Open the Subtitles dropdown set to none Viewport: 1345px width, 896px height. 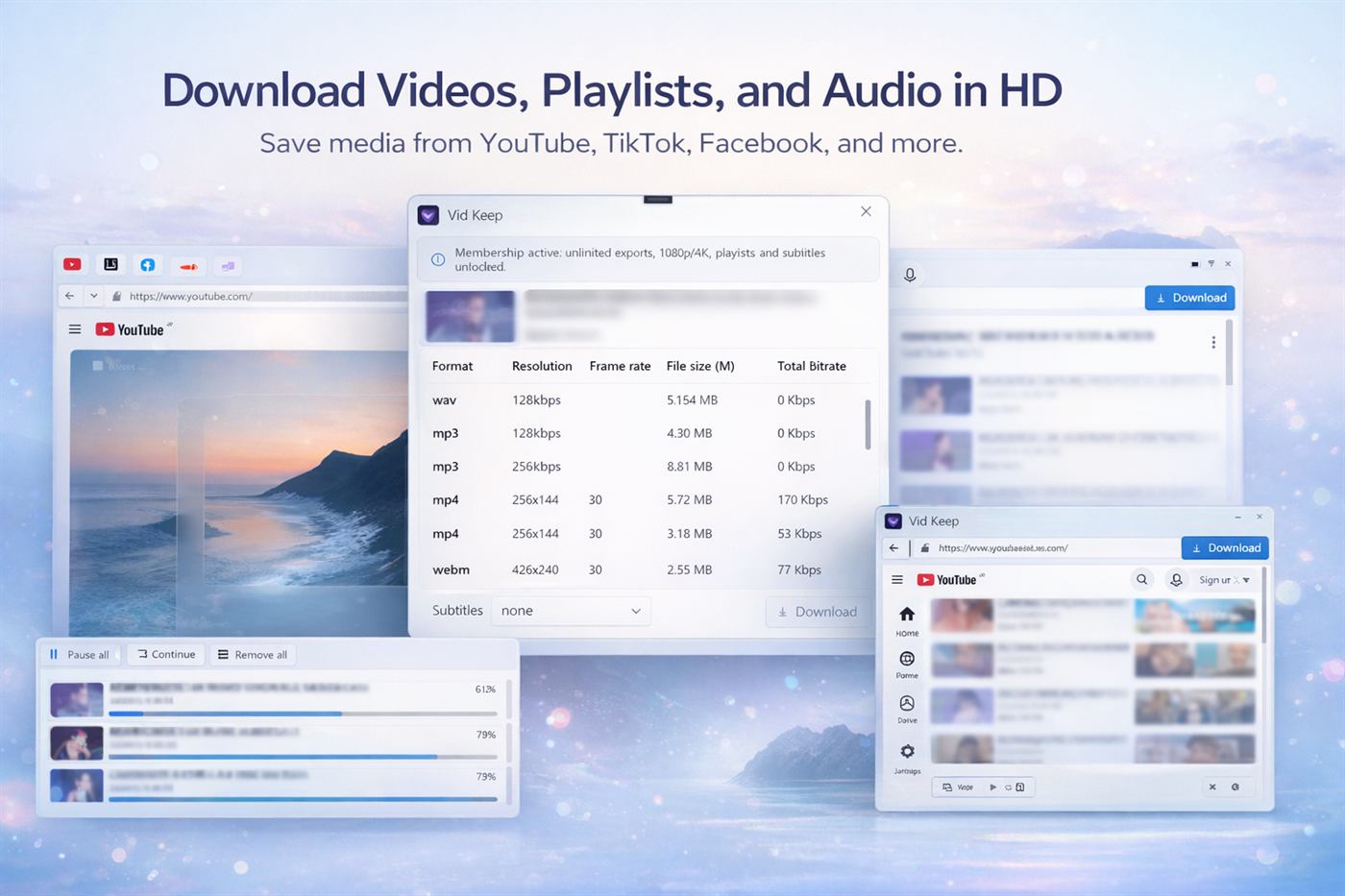pyautogui.click(x=571, y=610)
